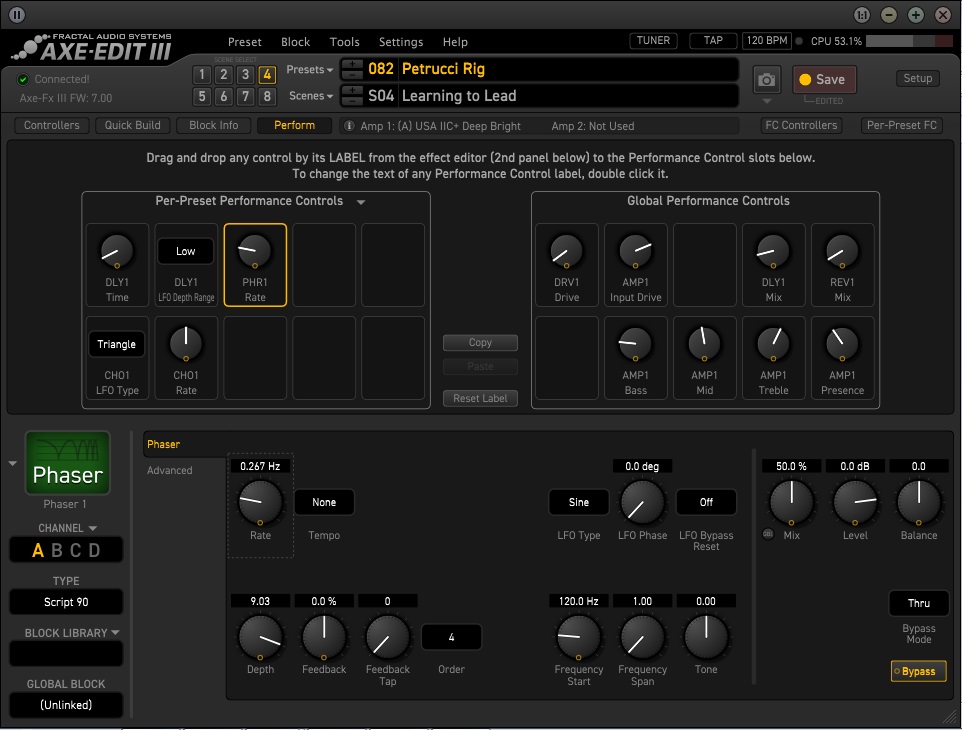The image size is (962, 730).
Task: Click the TUNER button
Action: coord(653,40)
